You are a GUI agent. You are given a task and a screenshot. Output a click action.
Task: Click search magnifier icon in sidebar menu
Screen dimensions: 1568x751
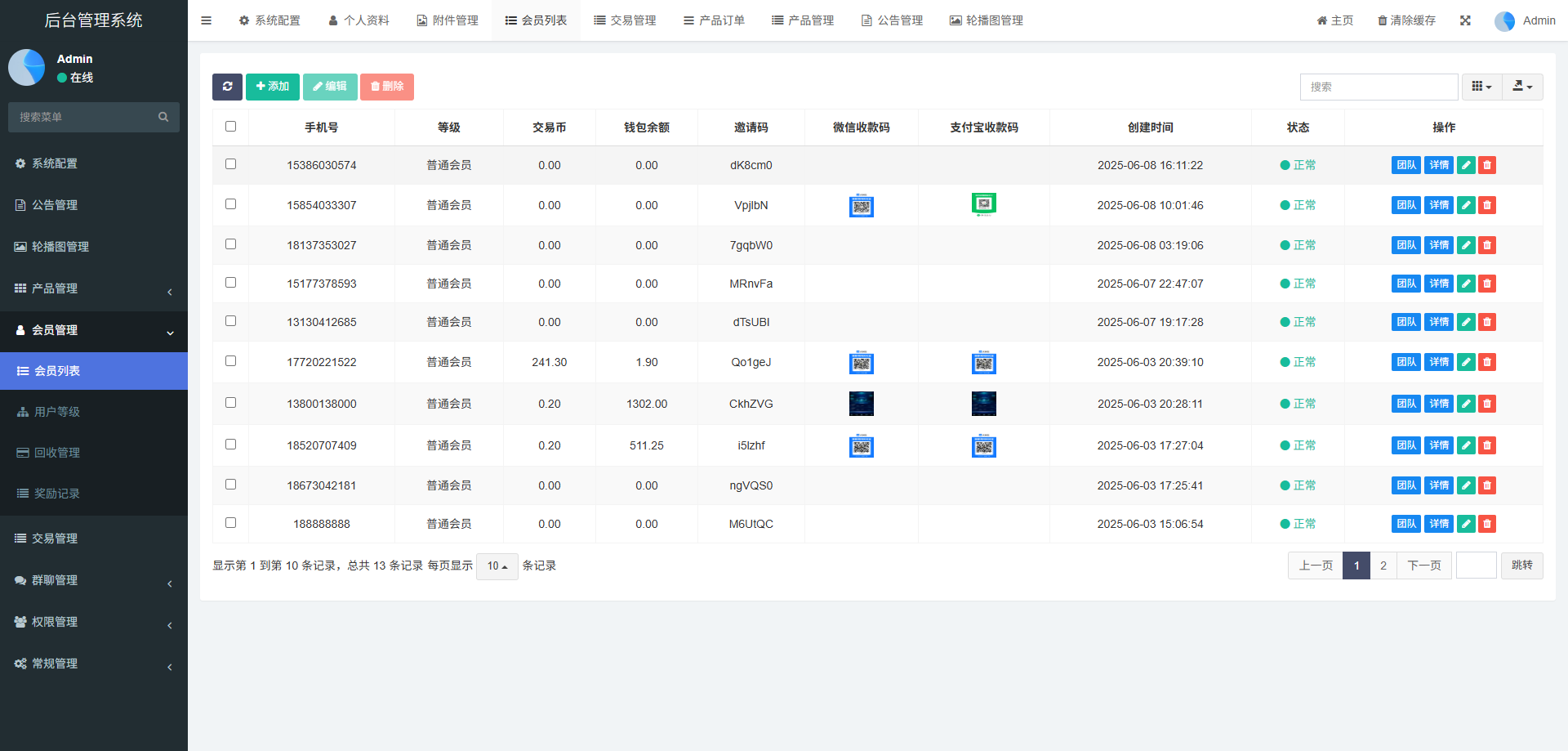tap(163, 117)
